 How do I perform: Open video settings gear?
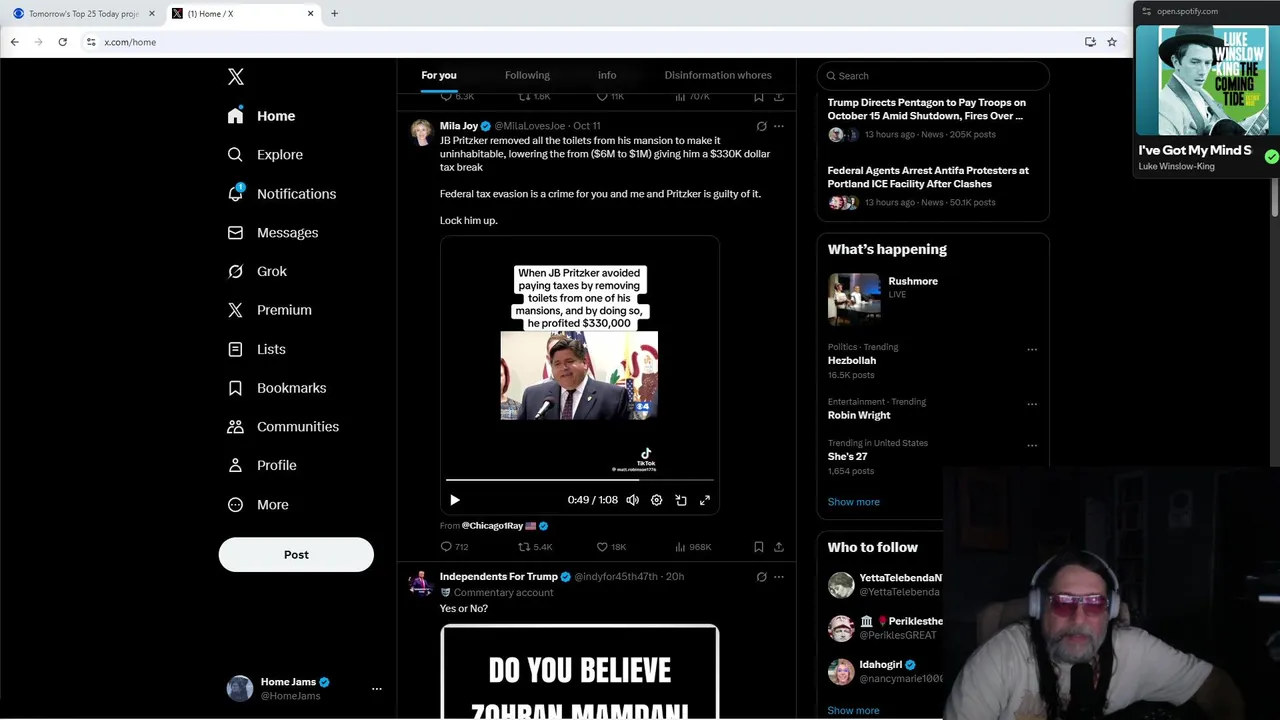(657, 500)
